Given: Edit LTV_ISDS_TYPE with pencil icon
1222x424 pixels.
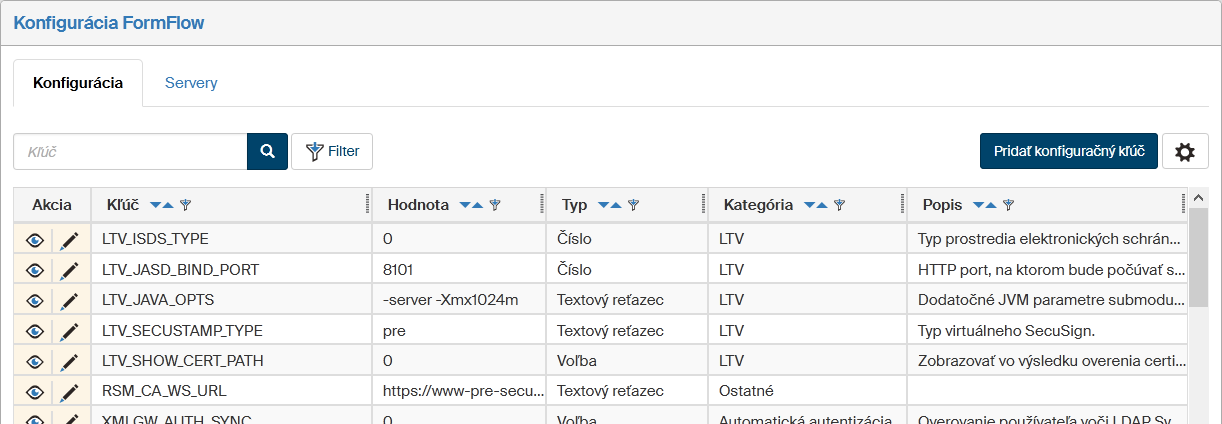Looking at the screenshot, I should (69, 240).
